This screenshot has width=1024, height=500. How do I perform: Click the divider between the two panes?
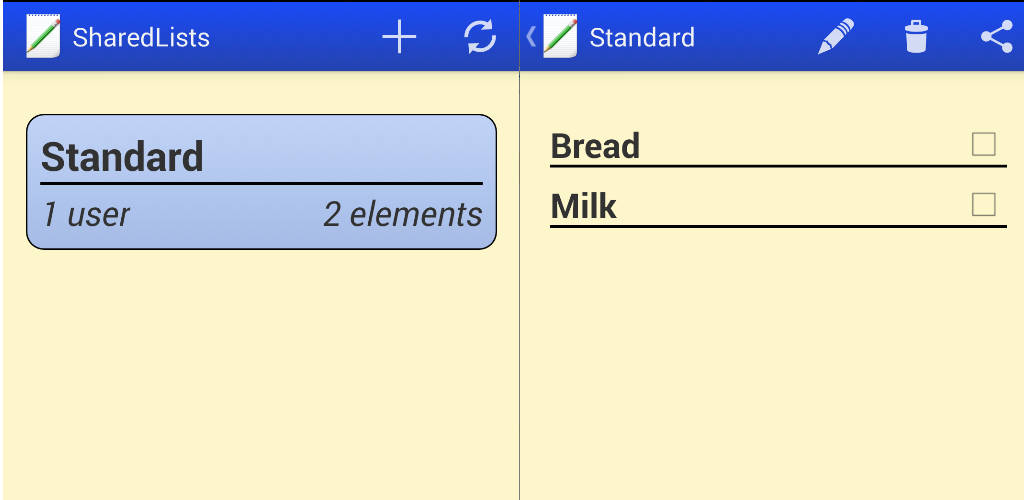pyautogui.click(x=519, y=300)
